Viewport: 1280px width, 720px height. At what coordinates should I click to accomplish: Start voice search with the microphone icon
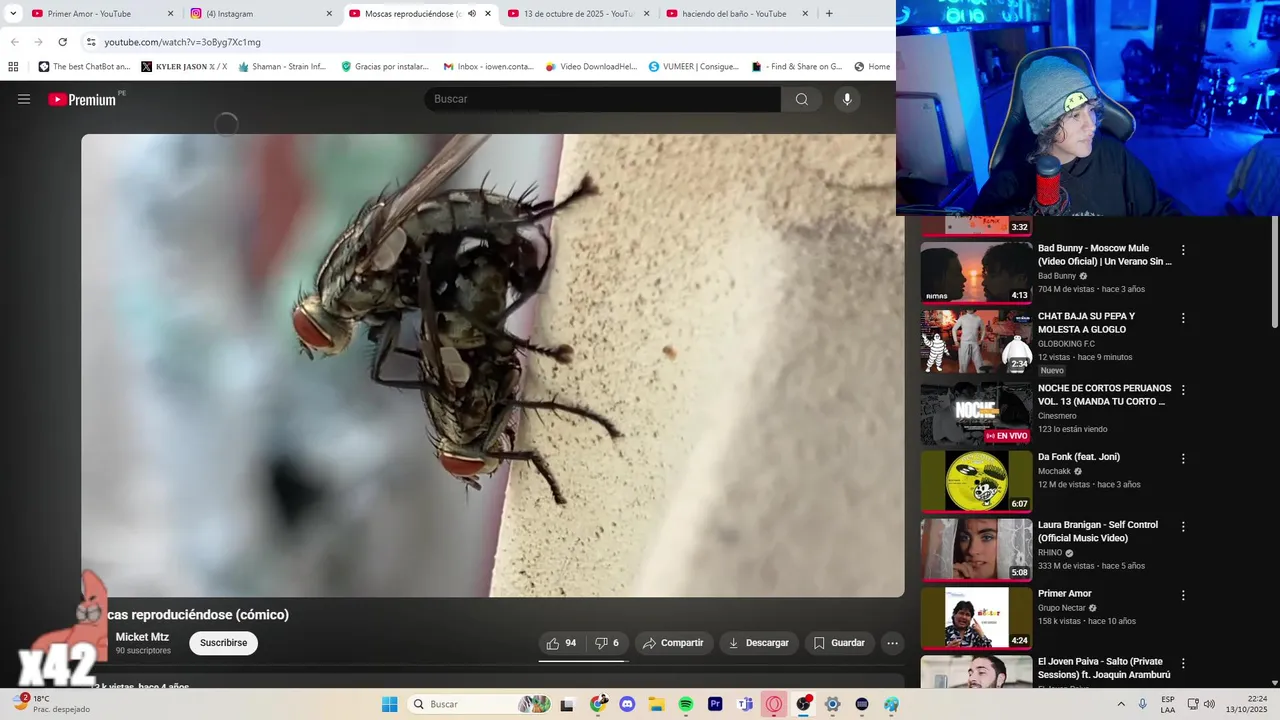tap(847, 99)
